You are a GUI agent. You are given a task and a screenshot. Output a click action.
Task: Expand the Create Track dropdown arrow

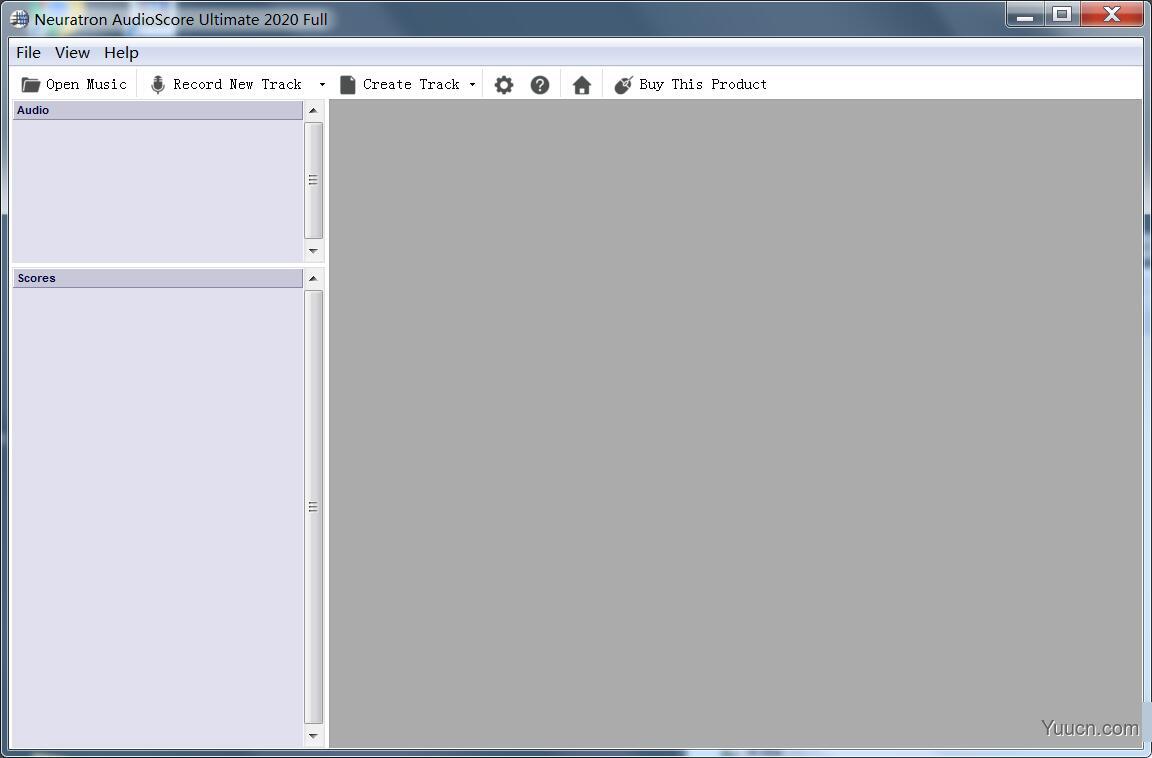tap(472, 84)
